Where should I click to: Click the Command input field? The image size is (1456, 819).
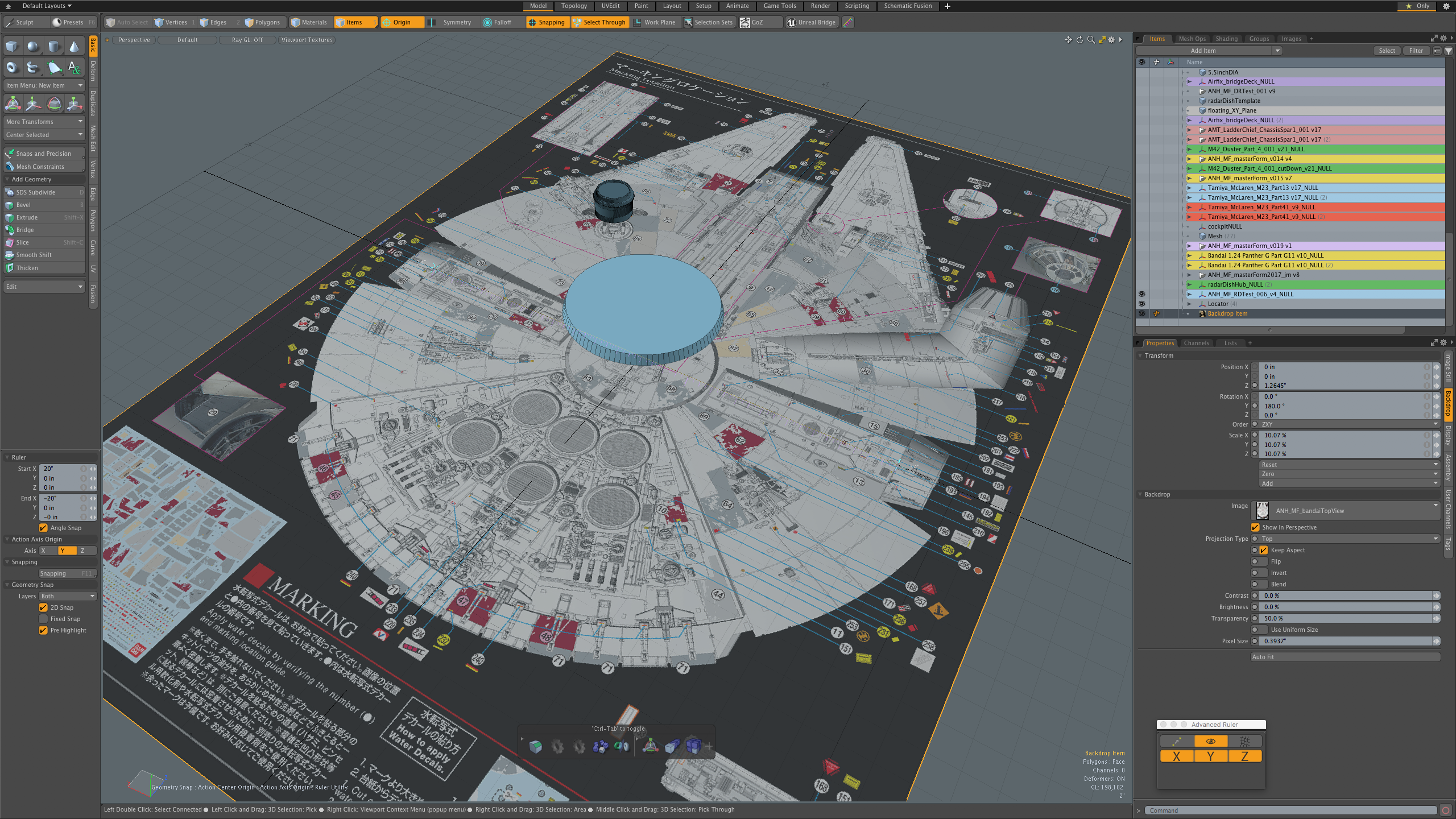[x=1291, y=810]
